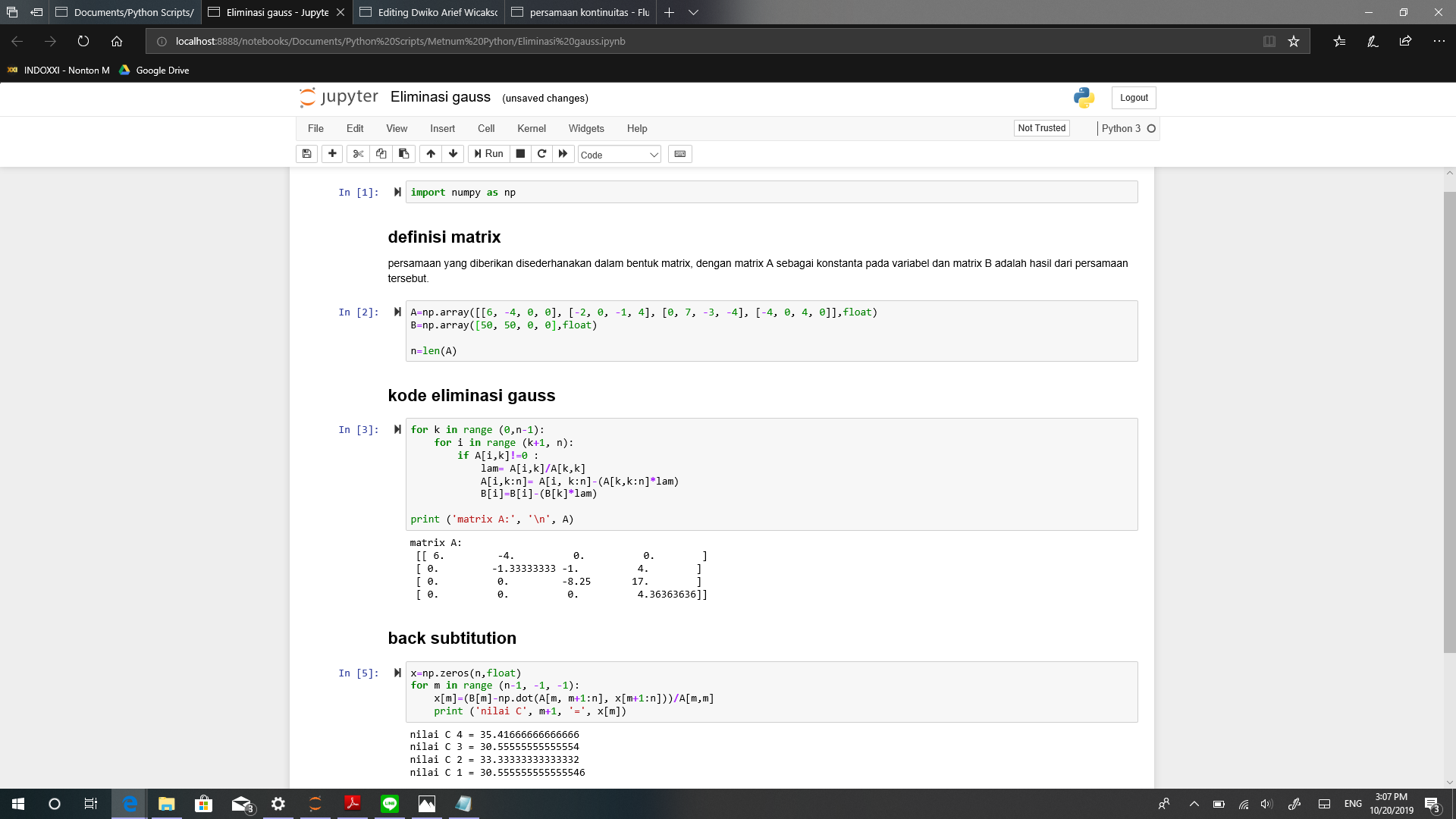1456x819 pixels.
Task: Open a new browser tab
Action: 669,12
